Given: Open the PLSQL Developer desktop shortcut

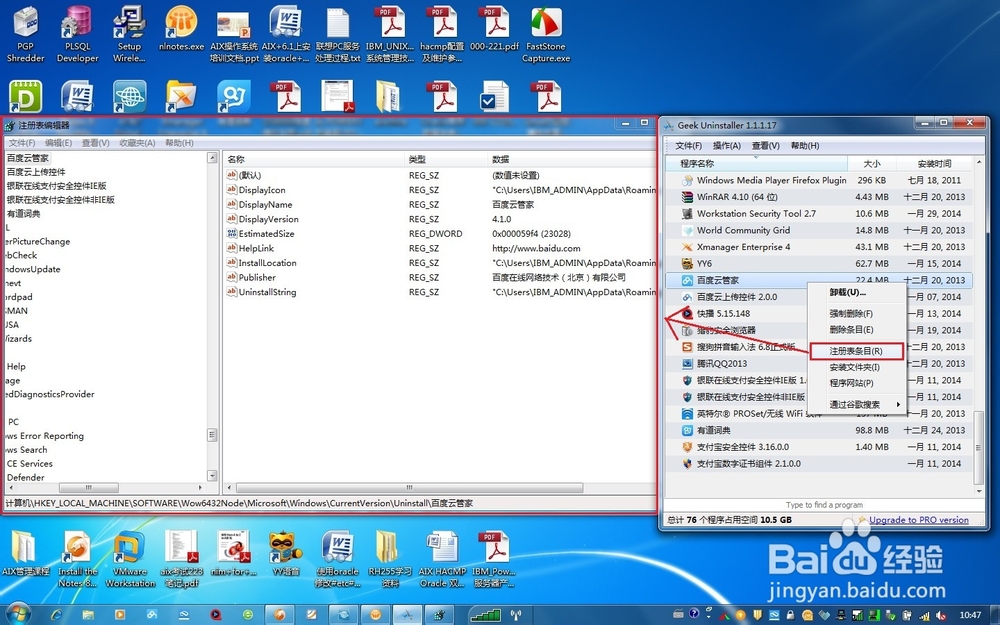Looking at the screenshot, I should pyautogui.click(x=78, y=35).
